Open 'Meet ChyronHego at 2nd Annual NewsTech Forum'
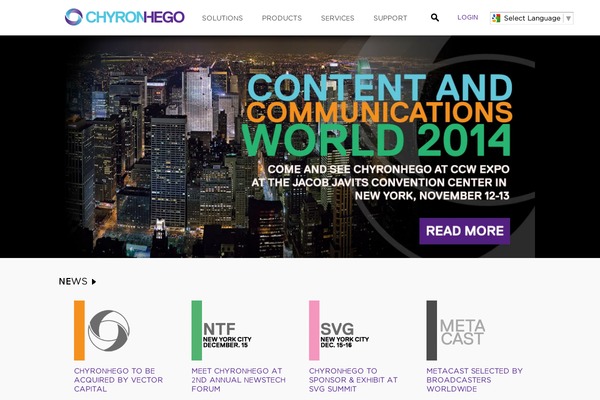600x400 pixels. click(238, 380)
